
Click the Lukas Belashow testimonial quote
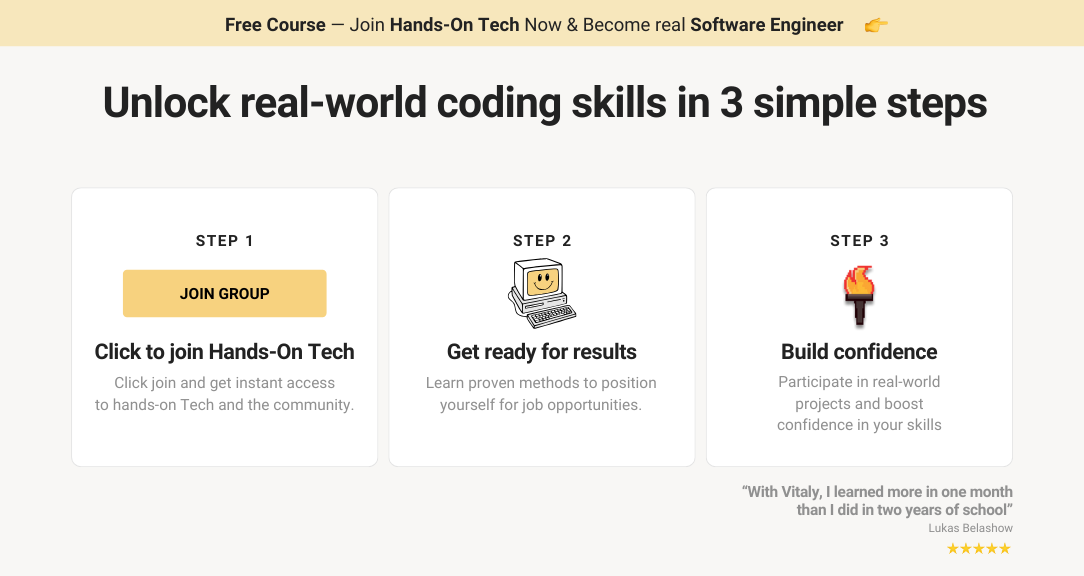point(877,501)
